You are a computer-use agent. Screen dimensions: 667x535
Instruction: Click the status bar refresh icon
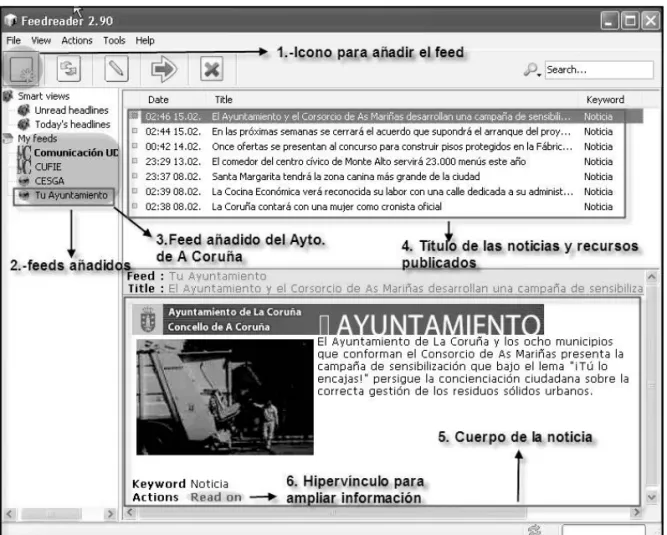point(535,529)
